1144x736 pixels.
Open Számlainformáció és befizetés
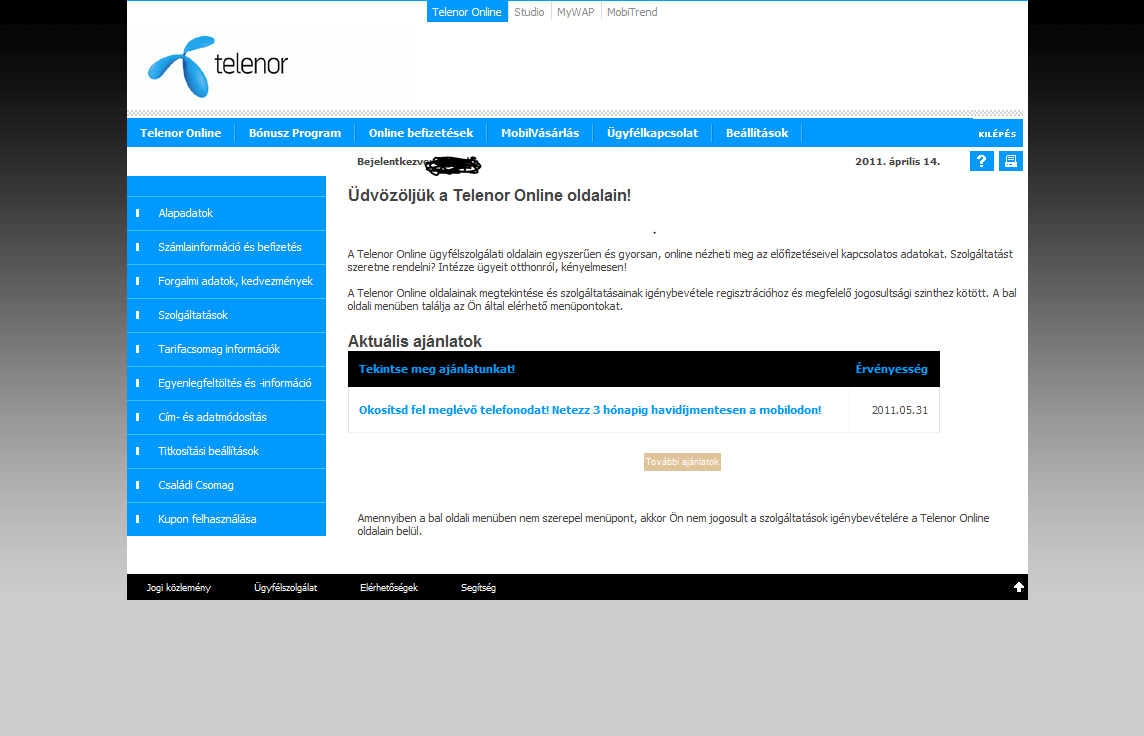tap(226, 247)
